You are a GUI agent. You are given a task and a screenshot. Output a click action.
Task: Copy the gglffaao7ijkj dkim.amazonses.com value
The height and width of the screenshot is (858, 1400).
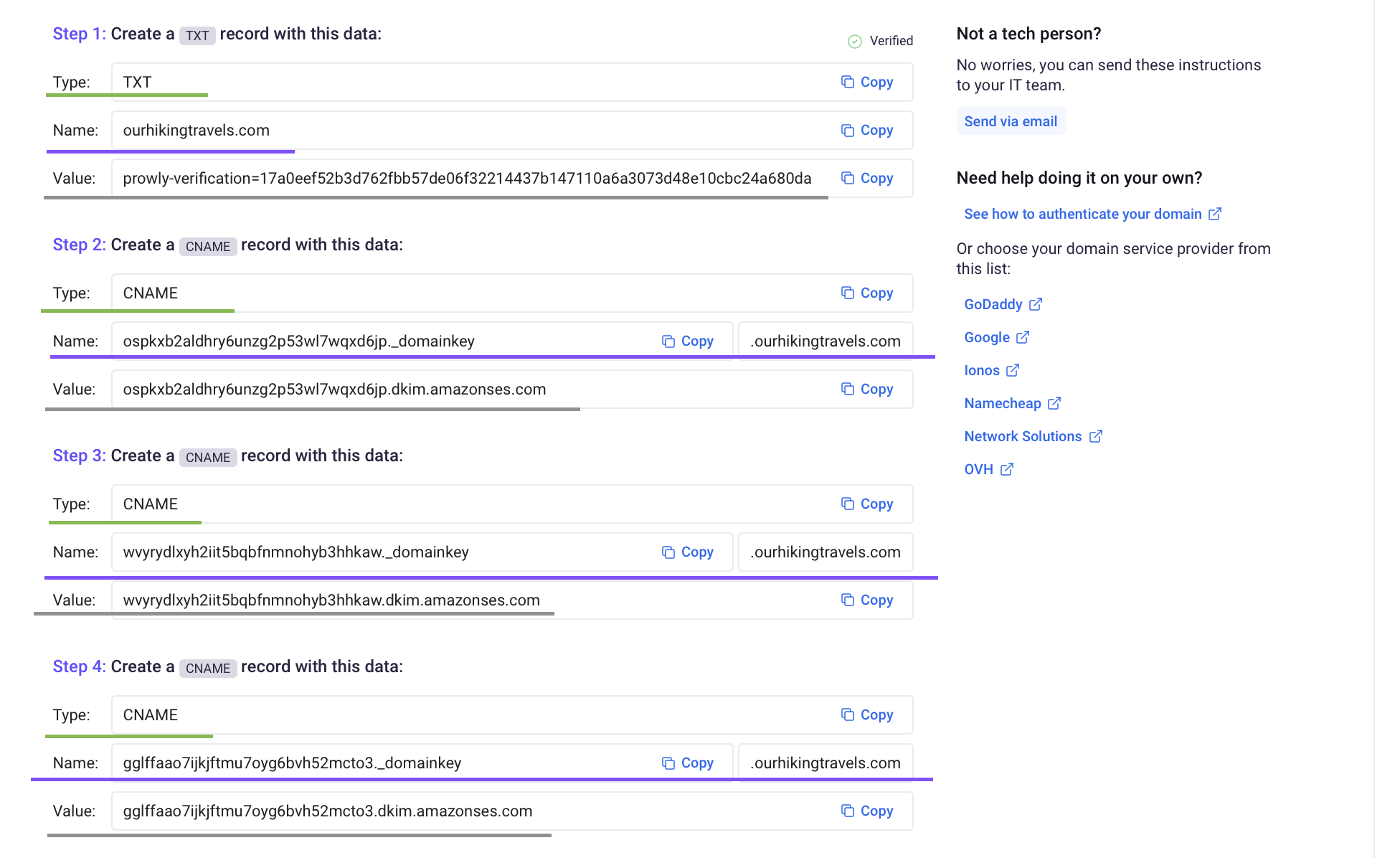click(x=866, y=811)
